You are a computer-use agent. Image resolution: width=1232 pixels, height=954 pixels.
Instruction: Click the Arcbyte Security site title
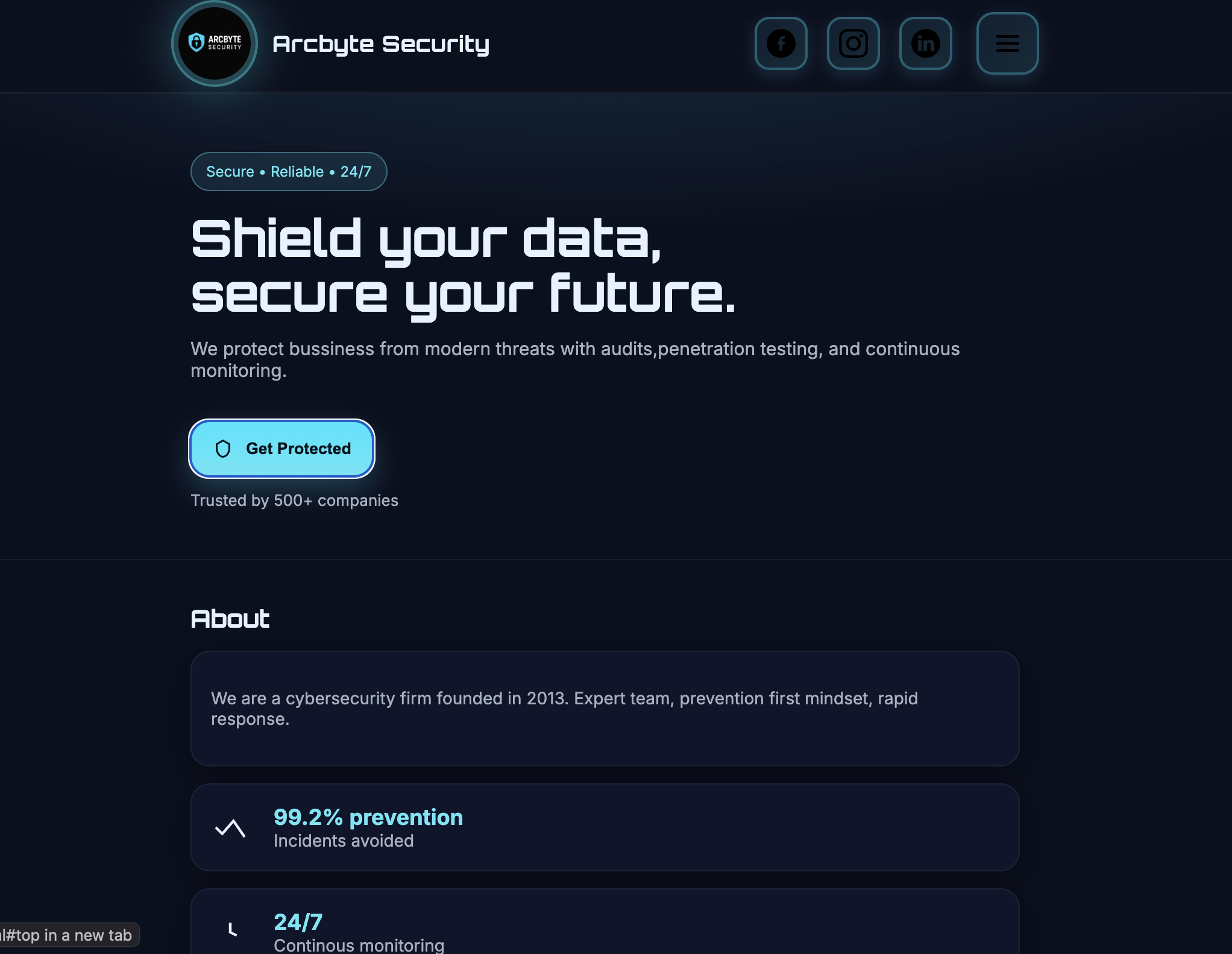381,44
